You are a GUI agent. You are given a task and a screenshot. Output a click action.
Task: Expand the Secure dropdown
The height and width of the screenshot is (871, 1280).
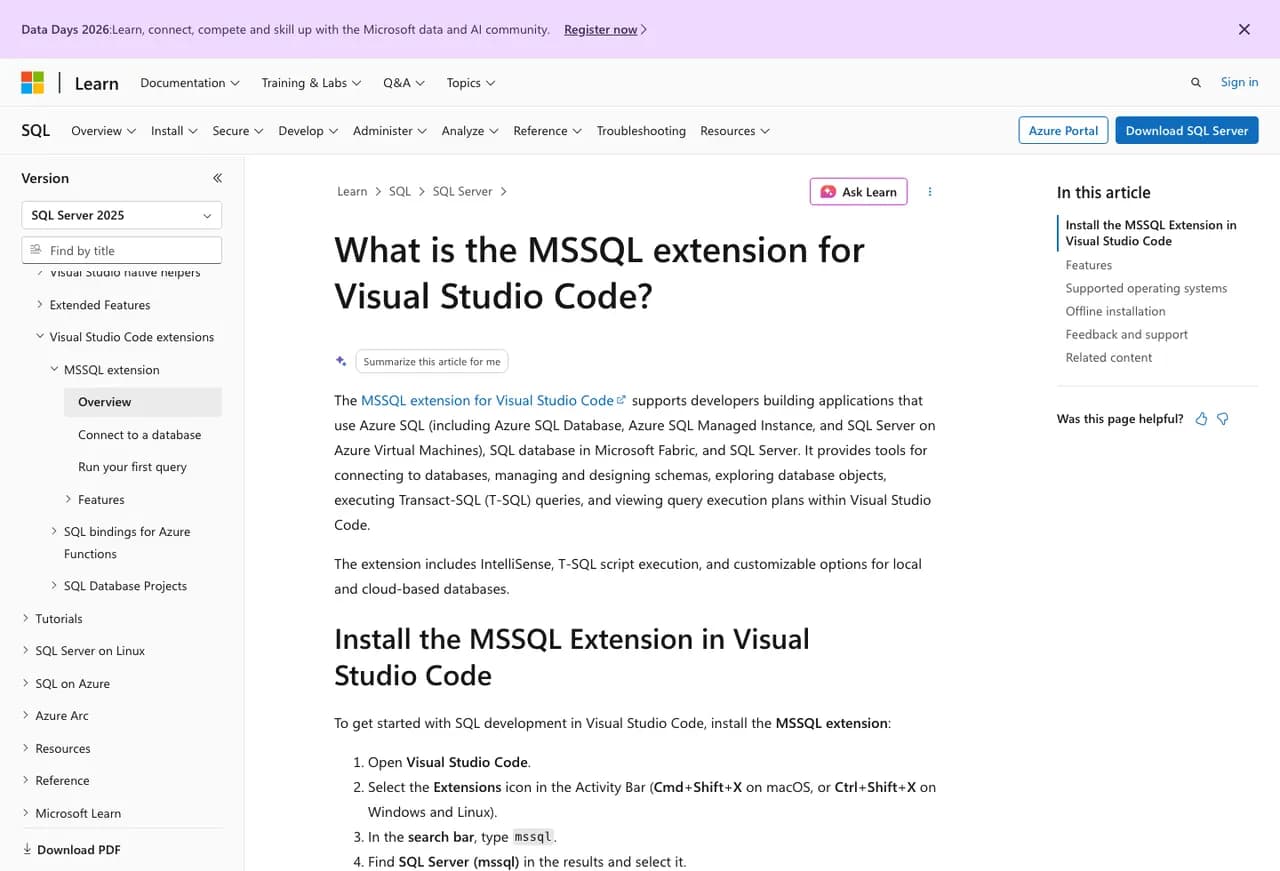click(238, 131)
